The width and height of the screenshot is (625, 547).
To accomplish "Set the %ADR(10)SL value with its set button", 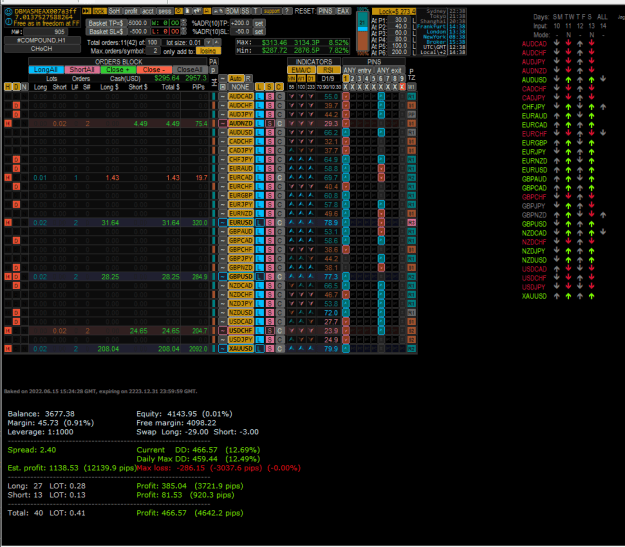I will 259,31.
